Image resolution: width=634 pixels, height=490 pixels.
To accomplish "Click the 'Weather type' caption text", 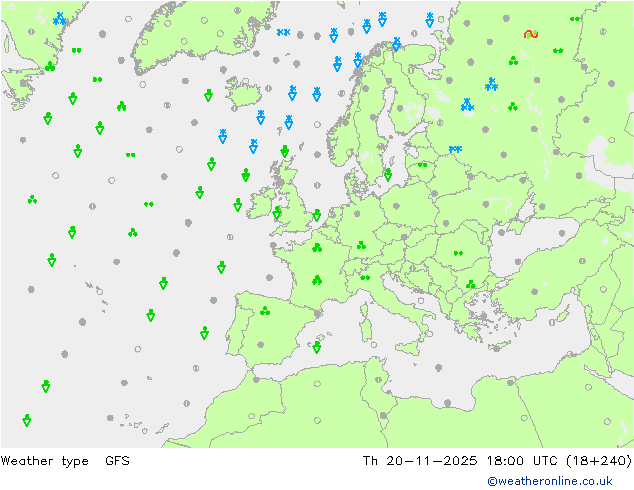I will pos(44,460).
